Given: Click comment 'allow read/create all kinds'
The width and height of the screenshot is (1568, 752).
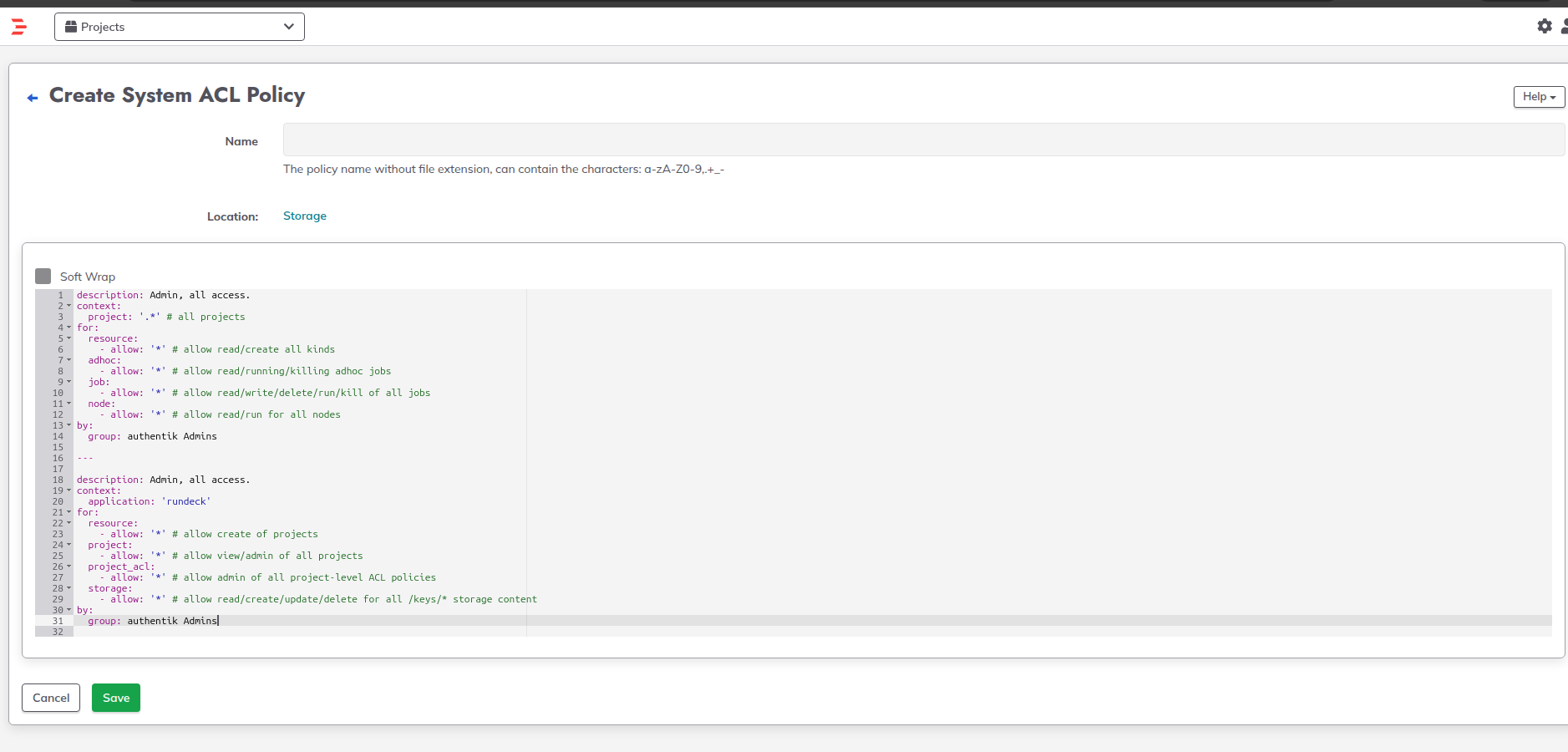Looking at the screenshot, I should pyautogui.click(x=259, y=349).
